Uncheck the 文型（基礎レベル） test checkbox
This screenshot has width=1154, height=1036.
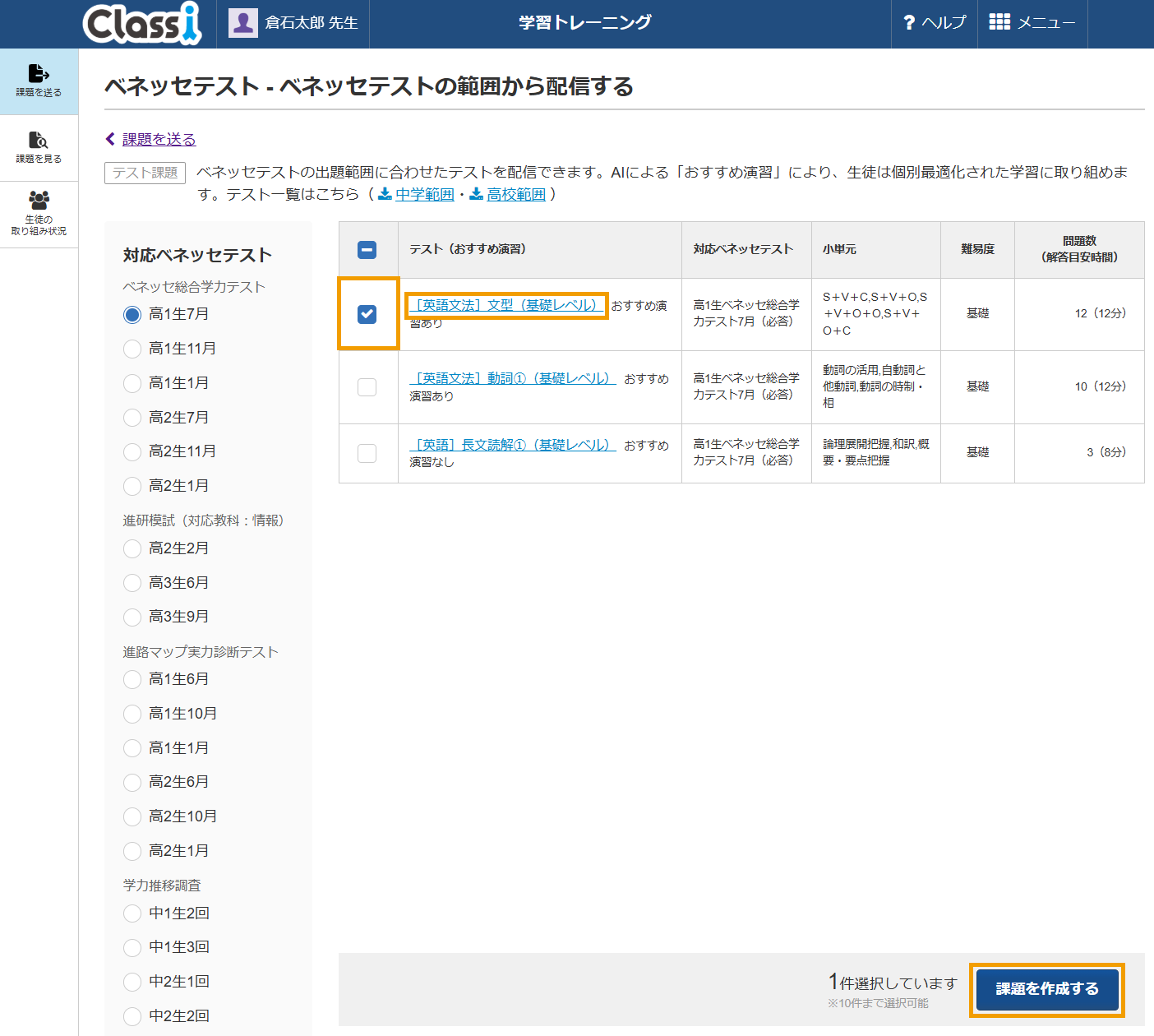coord(367,314)
